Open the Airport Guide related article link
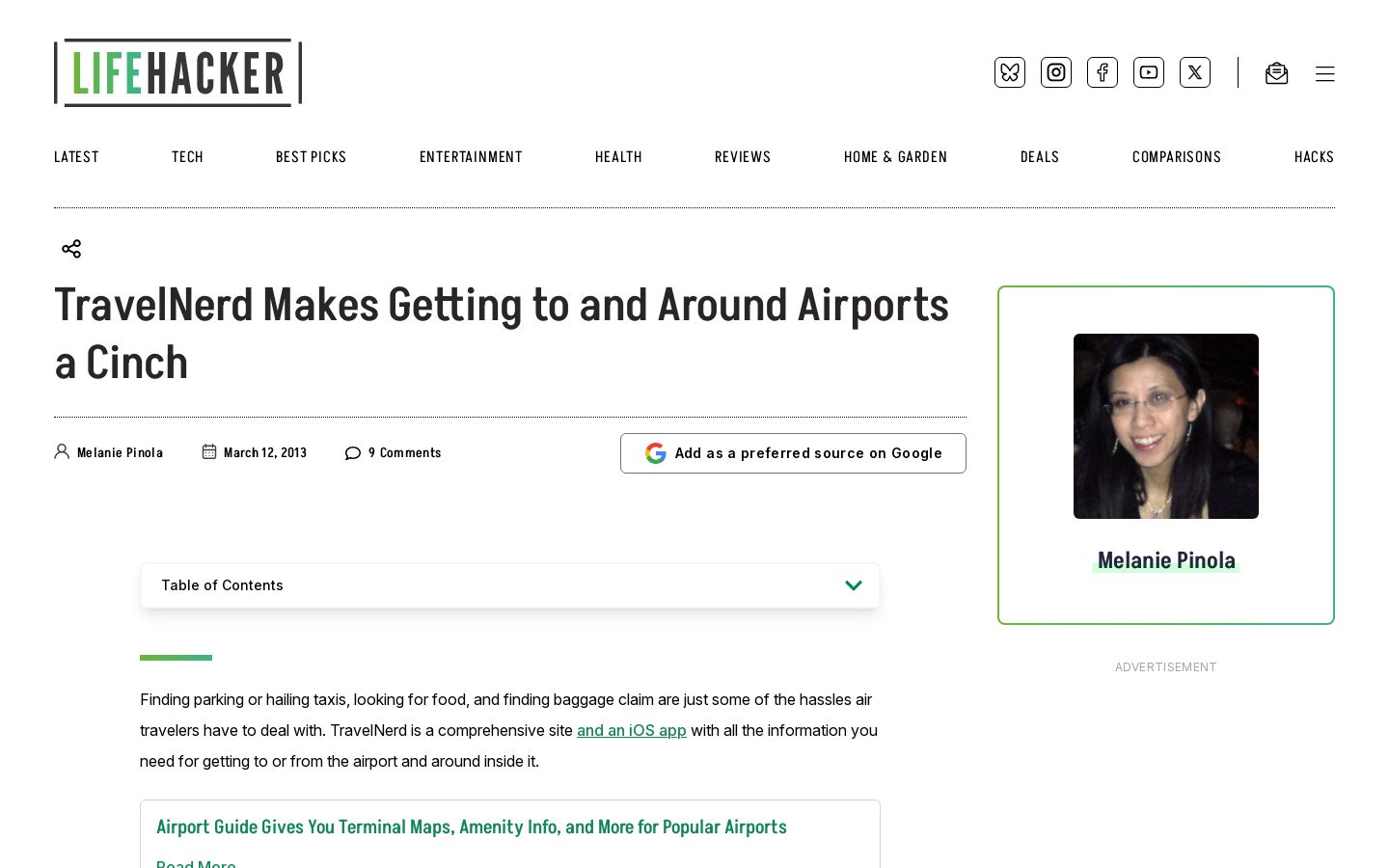The width and height of the screenshot is (1389, 868). (472, 827)
